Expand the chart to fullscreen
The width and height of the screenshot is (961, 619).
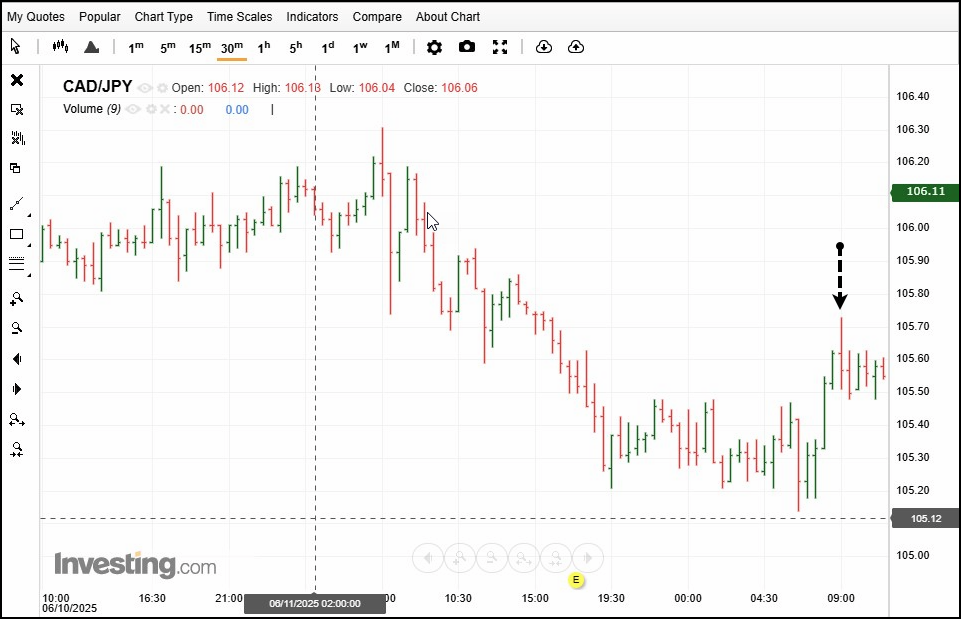(x=500, y=47)
